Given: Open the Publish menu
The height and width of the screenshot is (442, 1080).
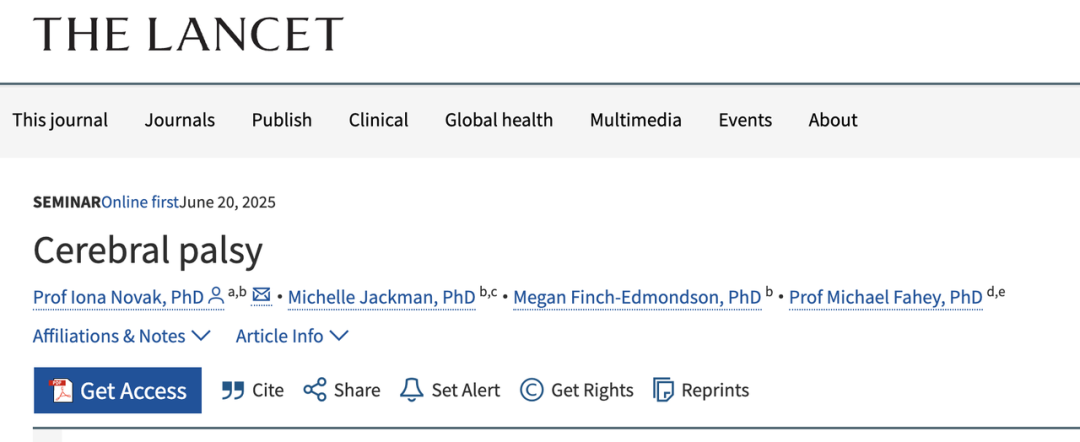Looking at the screenshot, I should [x=282, y=120].
